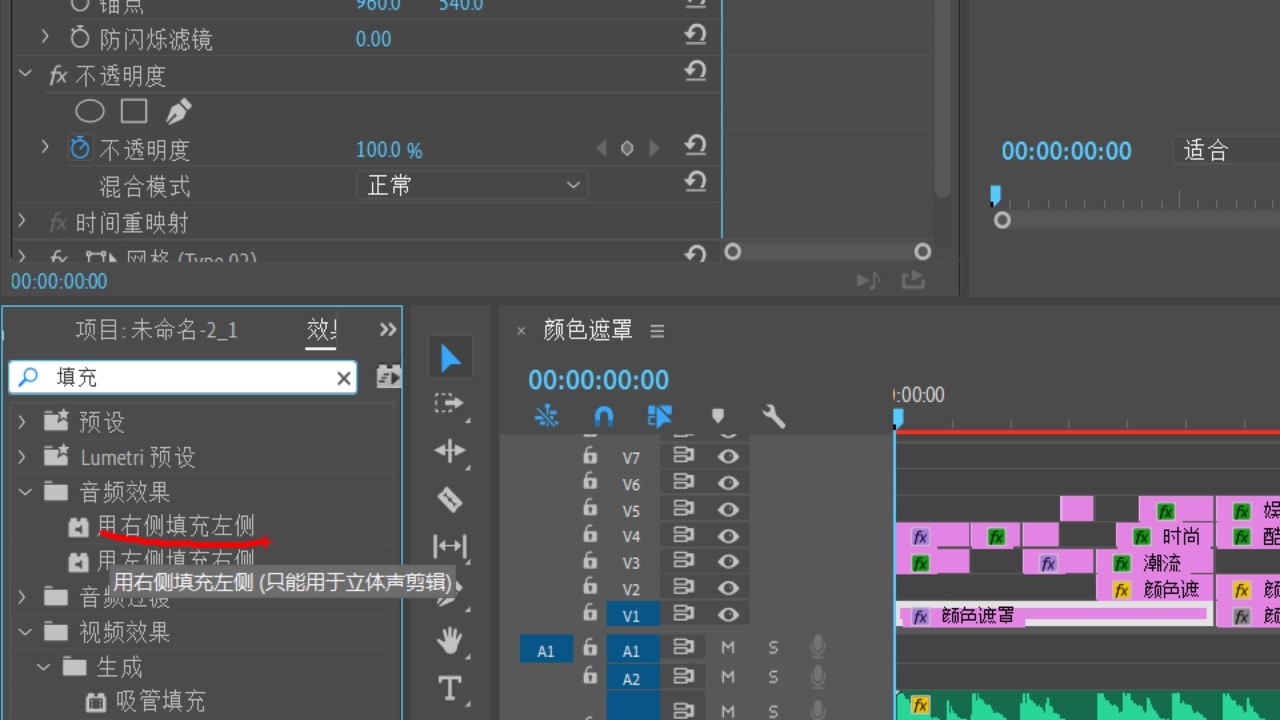Open the 混合模式 dropdown showing 正常
Viewport: 1280px width, 720px height.
472,185
